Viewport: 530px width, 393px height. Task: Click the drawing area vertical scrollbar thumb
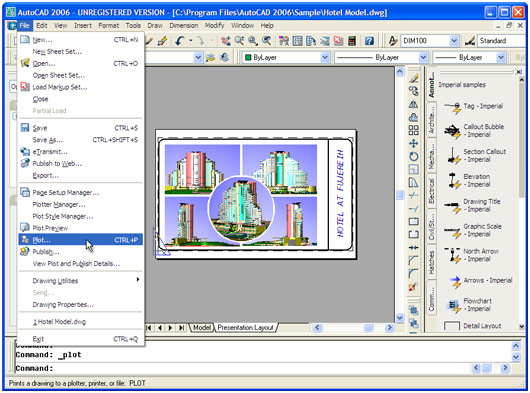tap(400, 195)
